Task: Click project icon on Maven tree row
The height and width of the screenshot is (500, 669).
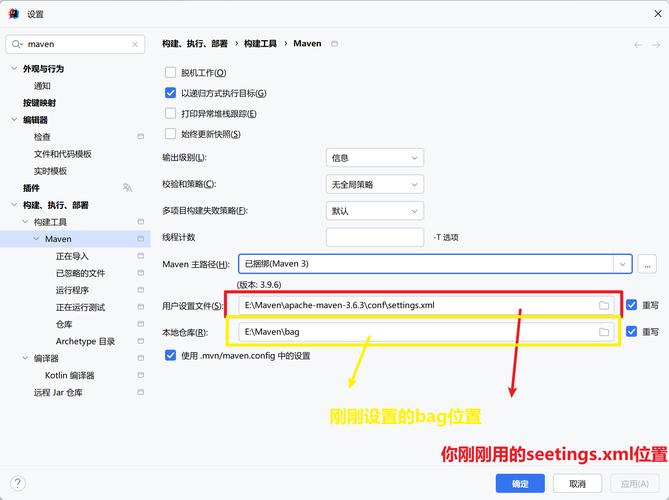Action: (x=140, y=239)
